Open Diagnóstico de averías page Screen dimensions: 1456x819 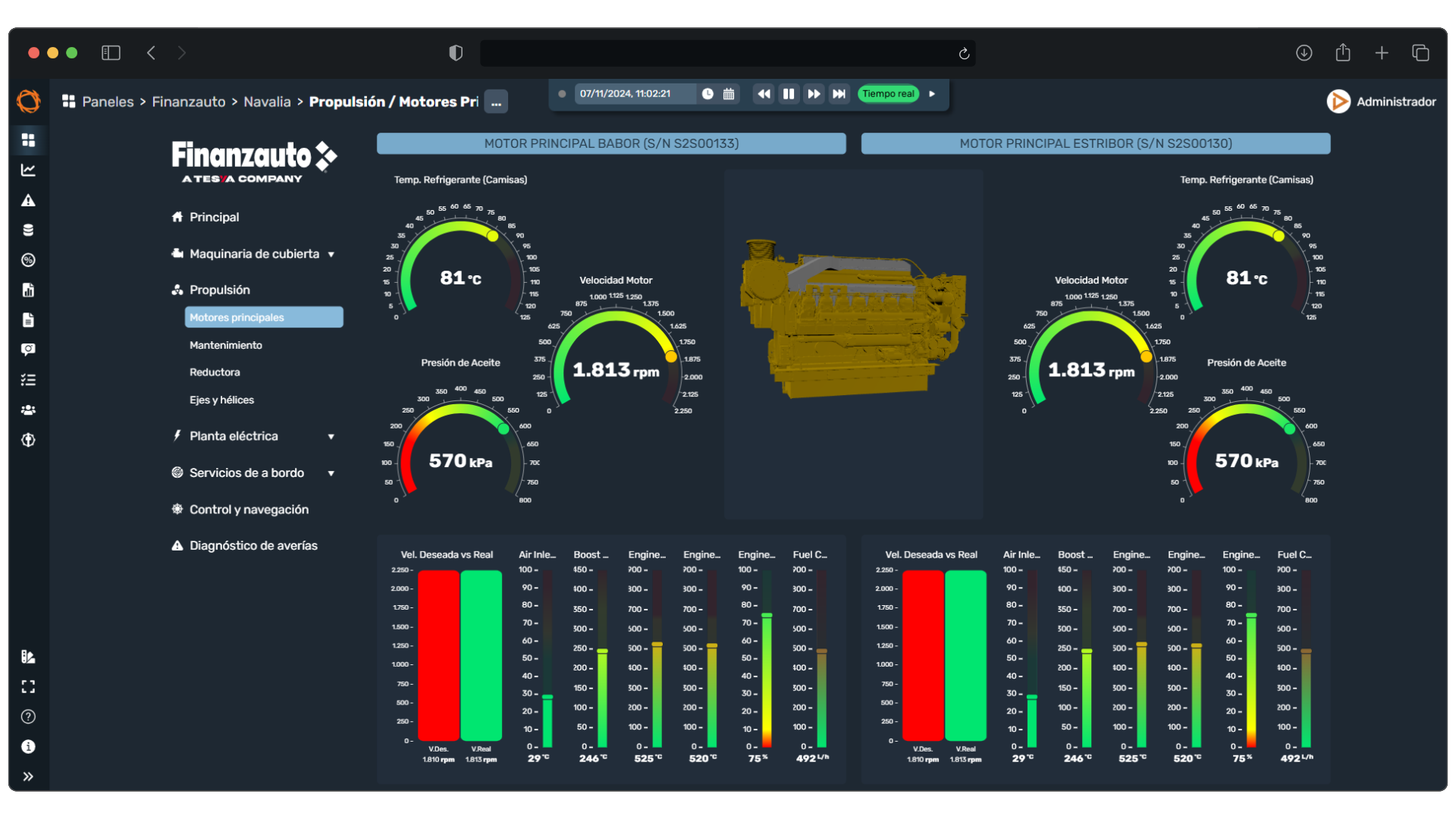click(253, 545)
